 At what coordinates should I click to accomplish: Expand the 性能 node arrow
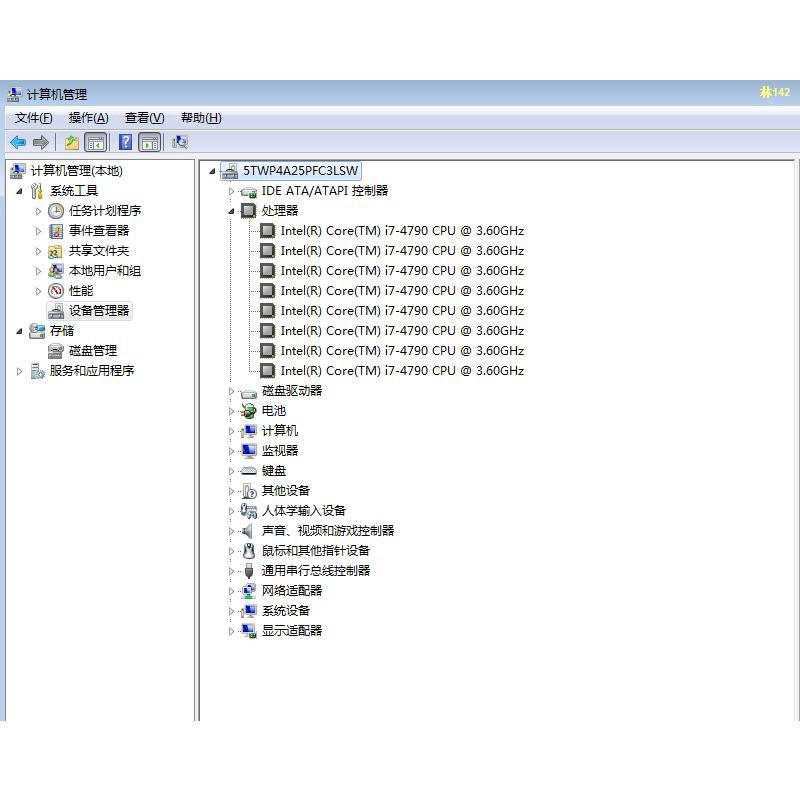tap(38, 291)
